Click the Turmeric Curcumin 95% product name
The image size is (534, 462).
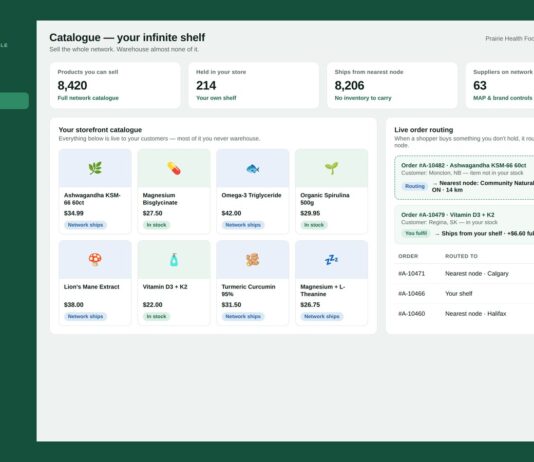[248, 290]
